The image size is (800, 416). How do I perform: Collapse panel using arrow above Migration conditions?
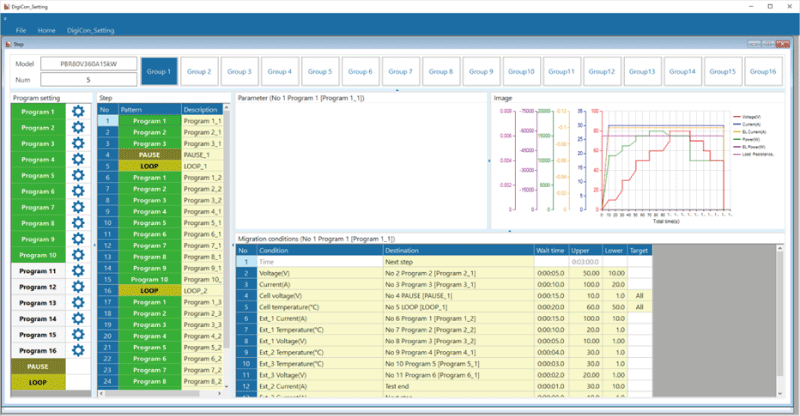[510, 230]
